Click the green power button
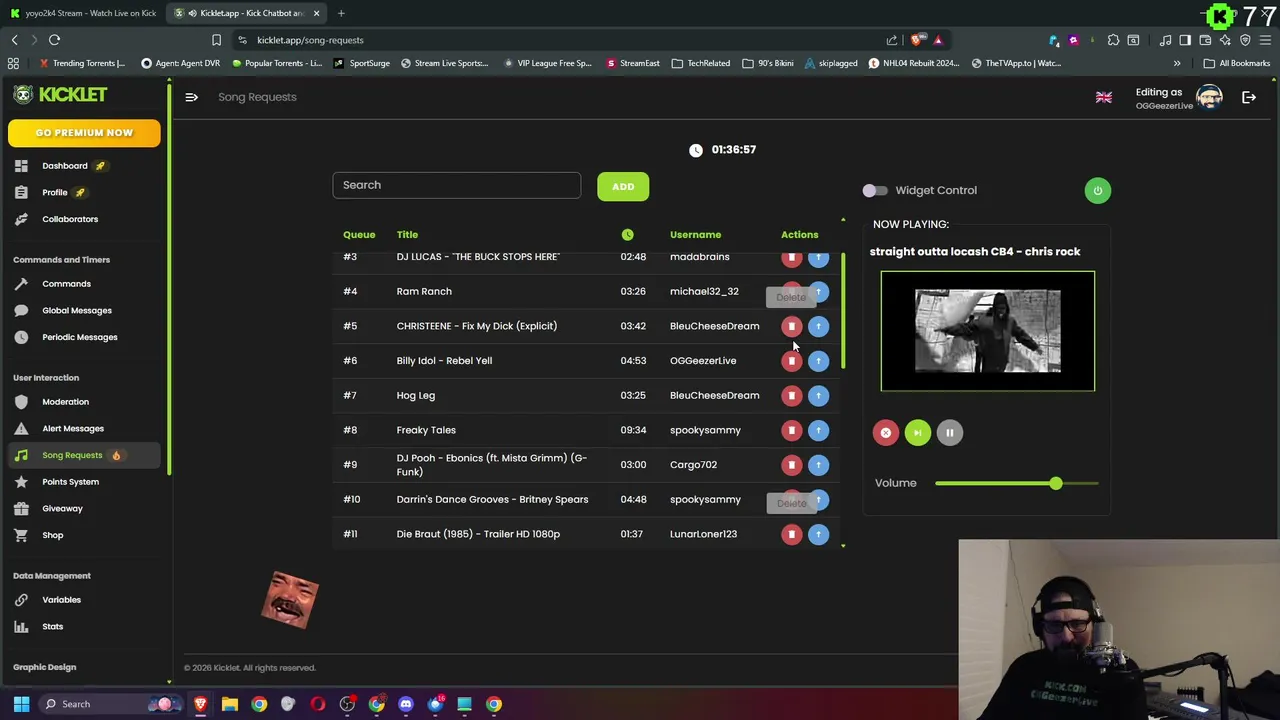Image resolution: width=1280 pixels, height=720 pixels. pyautogui.click(x=1097, y=190)
